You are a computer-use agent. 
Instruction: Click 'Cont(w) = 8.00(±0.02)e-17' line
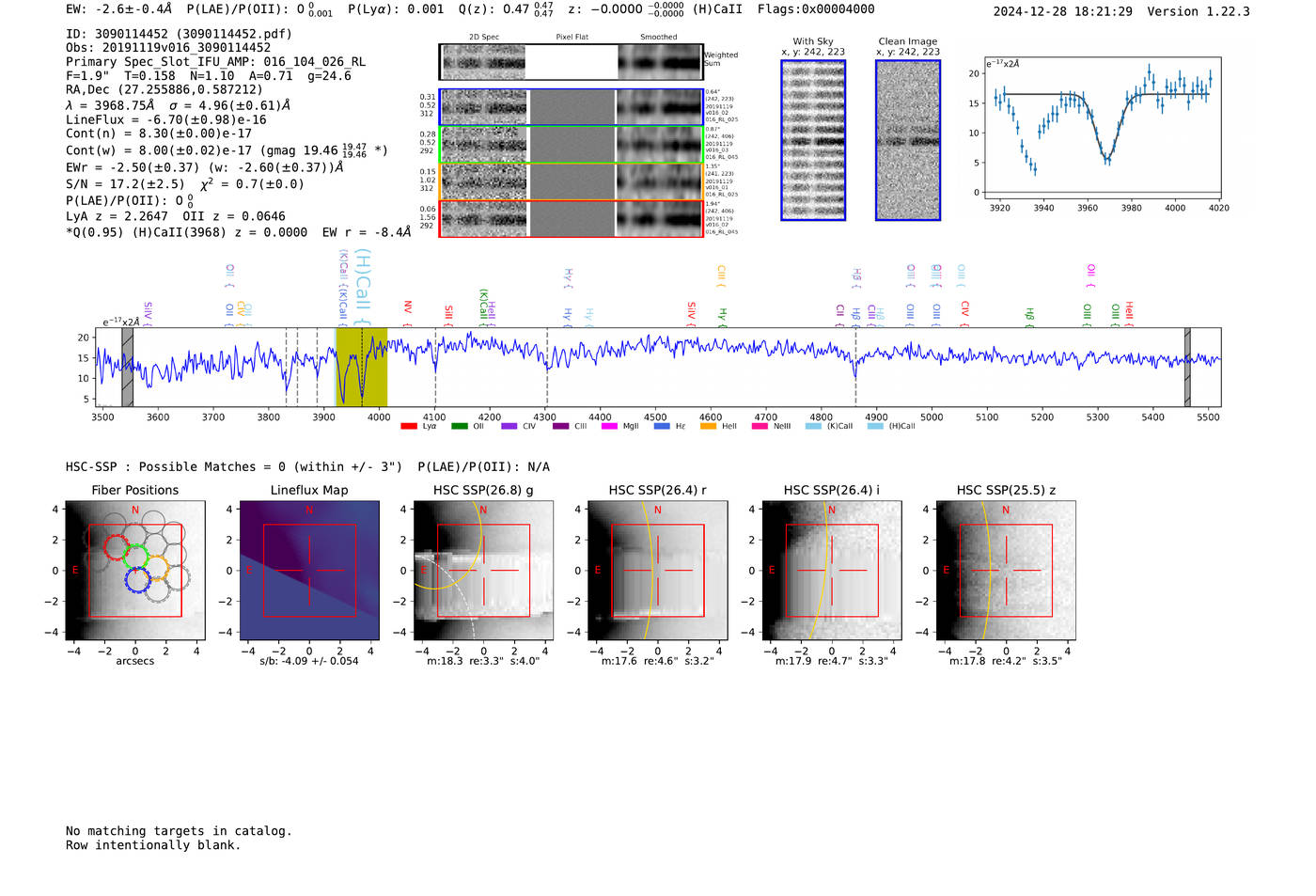pyautogui.click(x=159, y=150)
